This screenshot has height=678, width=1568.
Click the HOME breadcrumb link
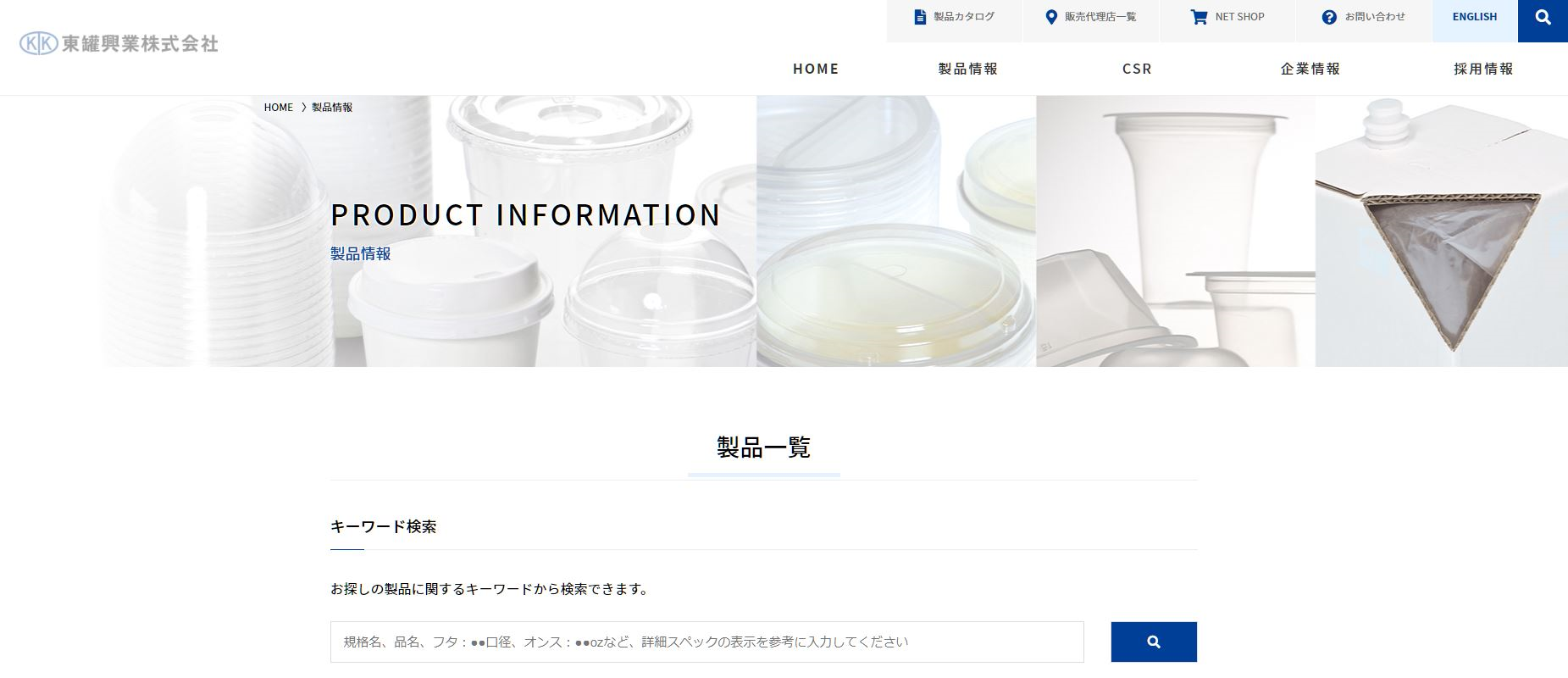click(278, 108)
